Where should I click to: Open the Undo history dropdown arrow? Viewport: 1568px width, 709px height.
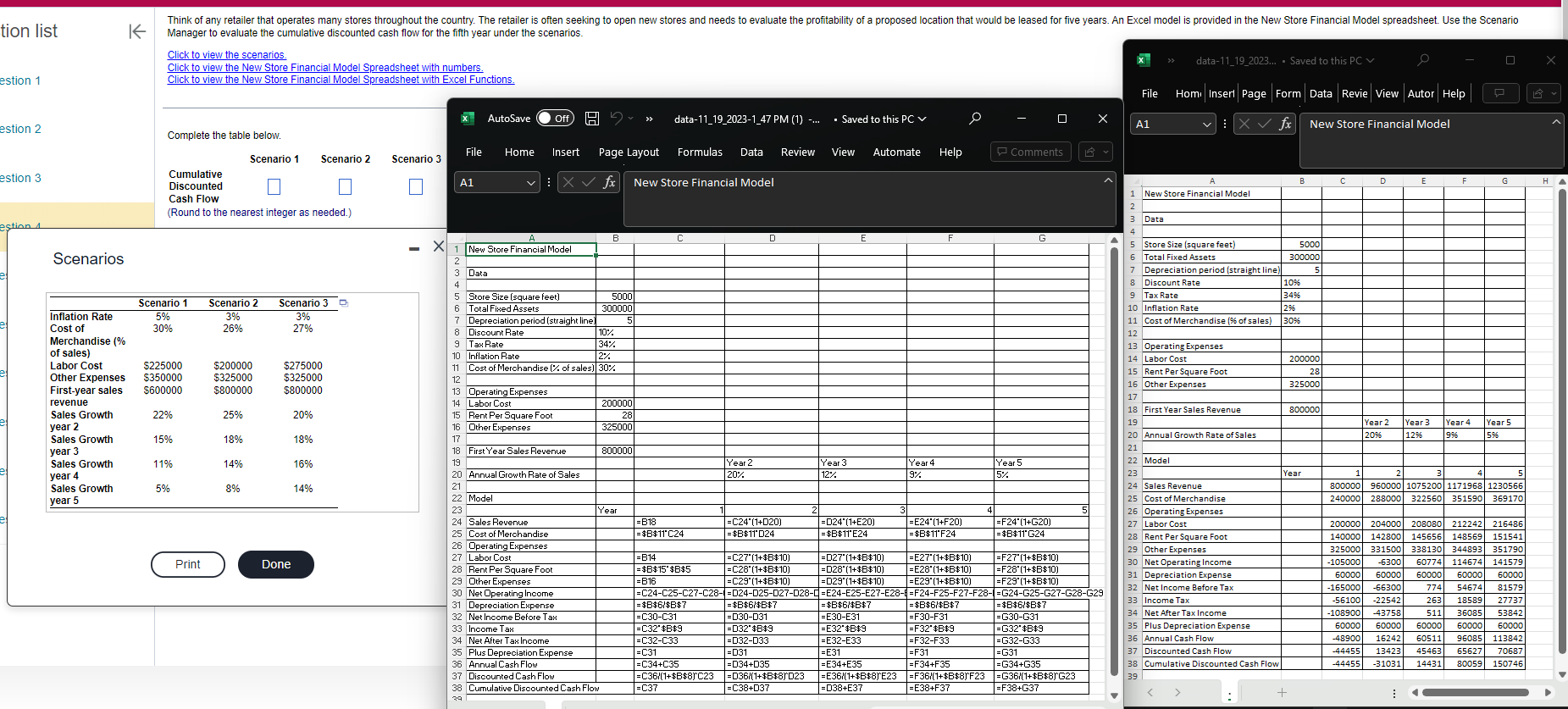[631, 119]
